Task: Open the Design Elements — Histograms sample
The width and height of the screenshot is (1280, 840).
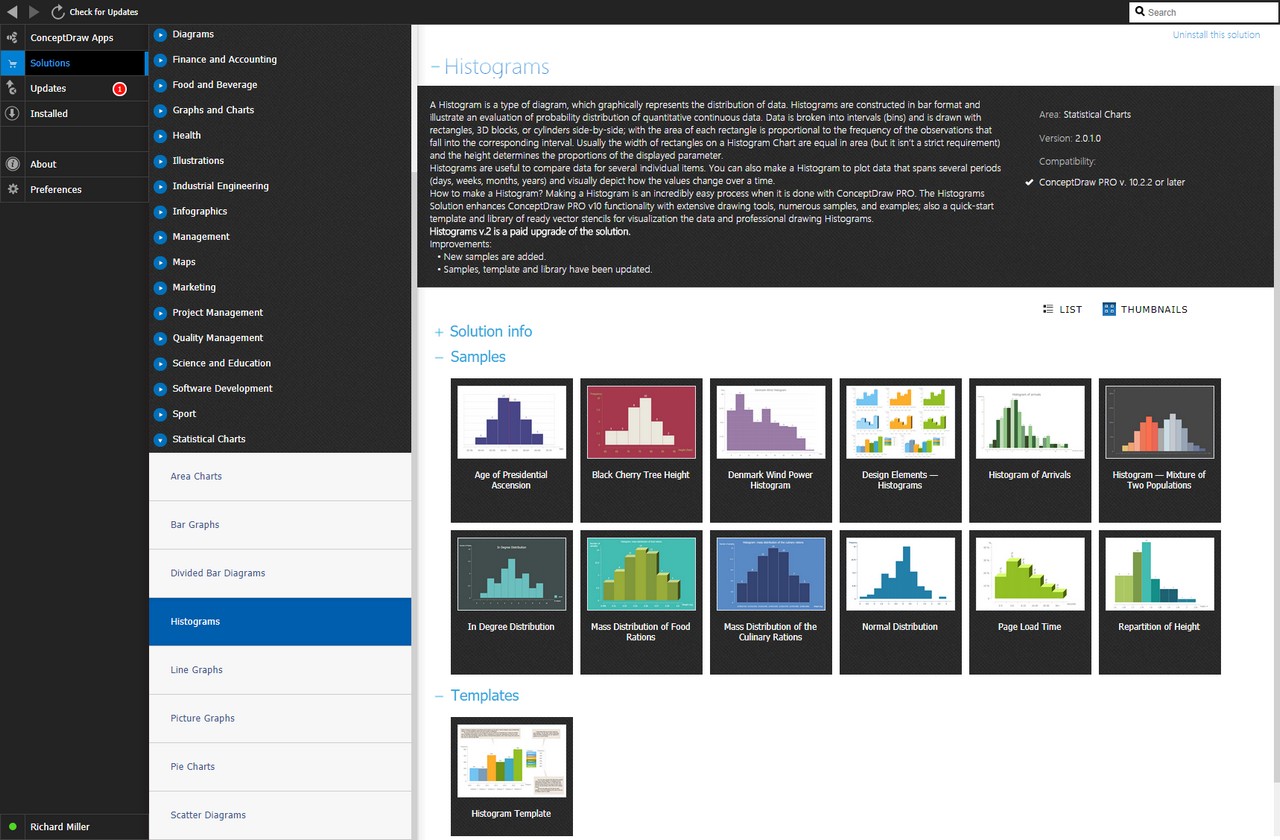Action: click(900, 450)
